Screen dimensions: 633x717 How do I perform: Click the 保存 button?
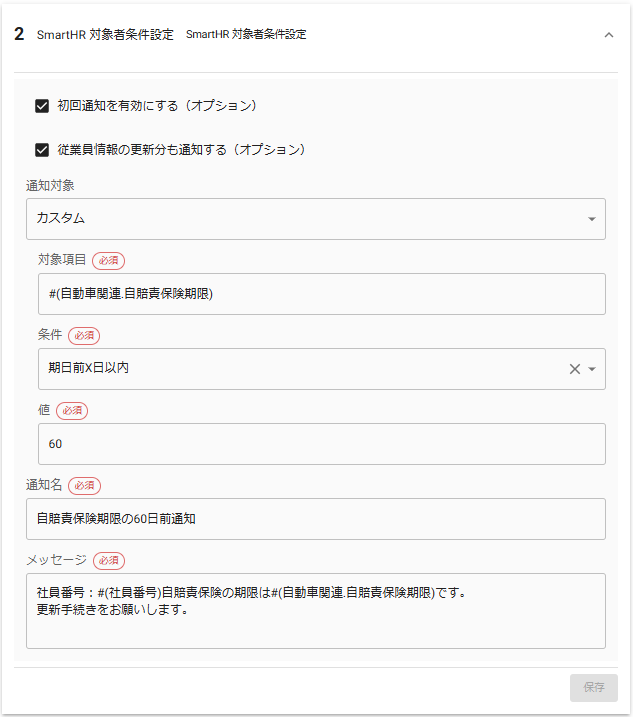[594, 688]
